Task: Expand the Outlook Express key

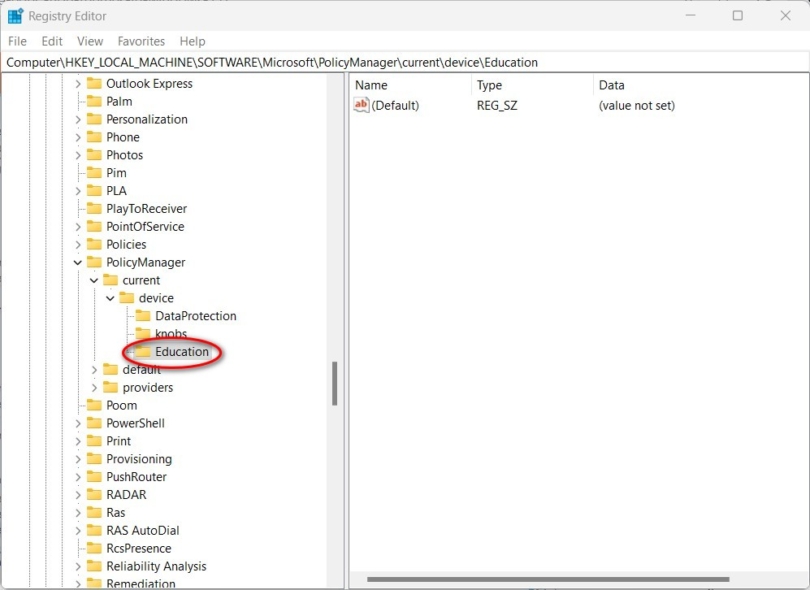Action: click(79, 84)
